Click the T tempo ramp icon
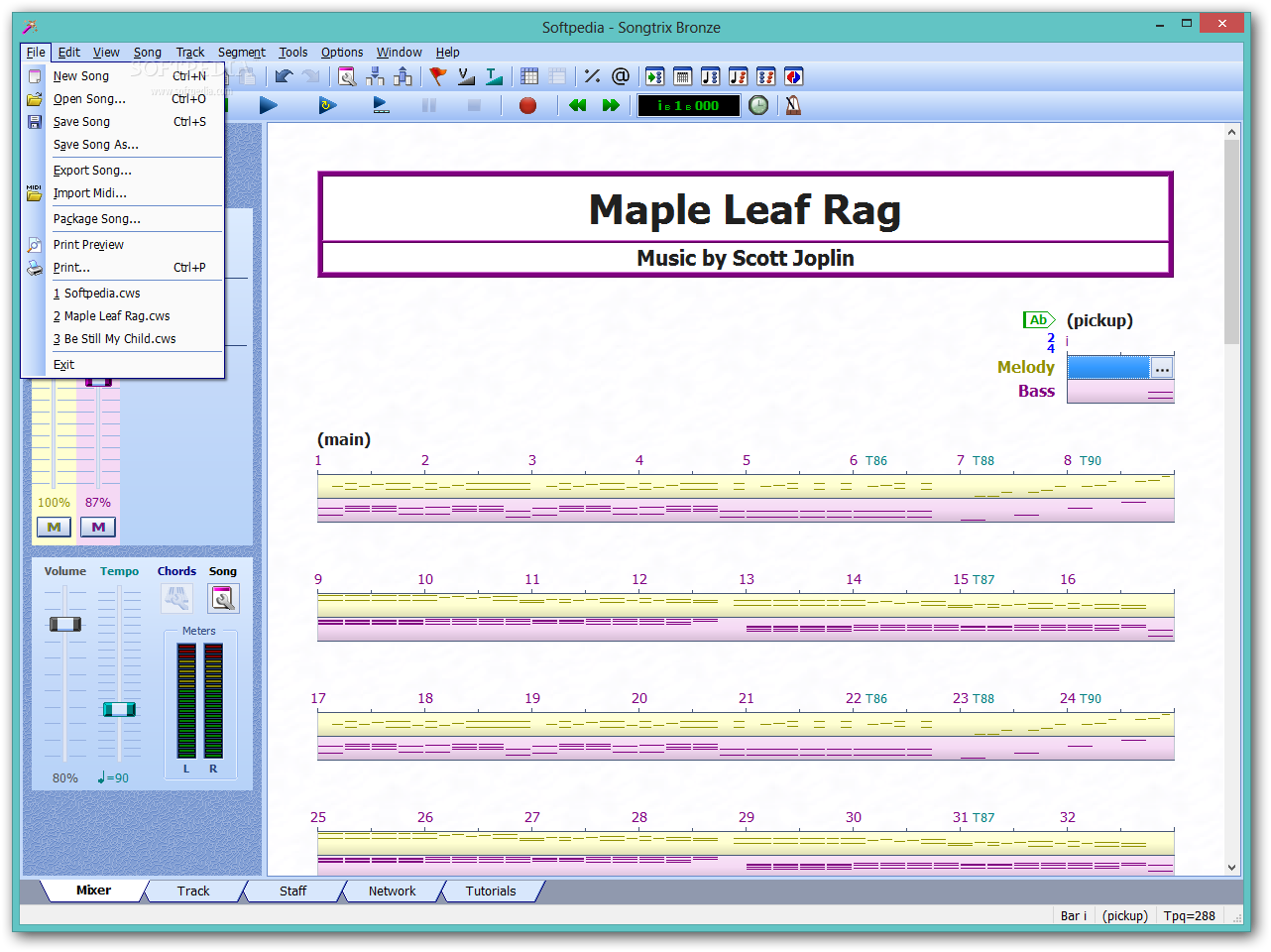Image resolution: width=1271 pixels, height=952 pixels. (x=494, y=76)
